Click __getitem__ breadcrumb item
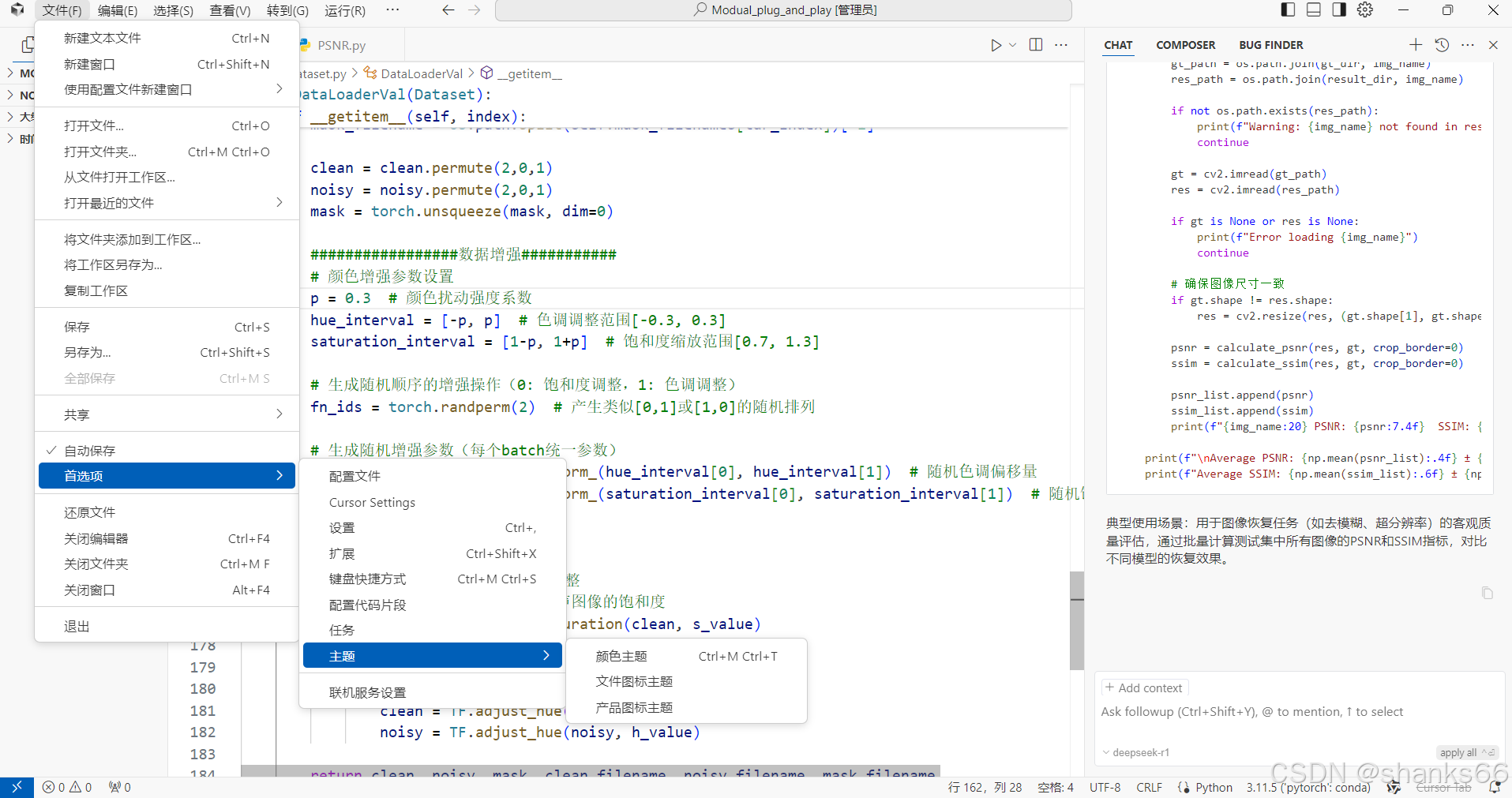The image size is (1512, 798). click(521, 73)
